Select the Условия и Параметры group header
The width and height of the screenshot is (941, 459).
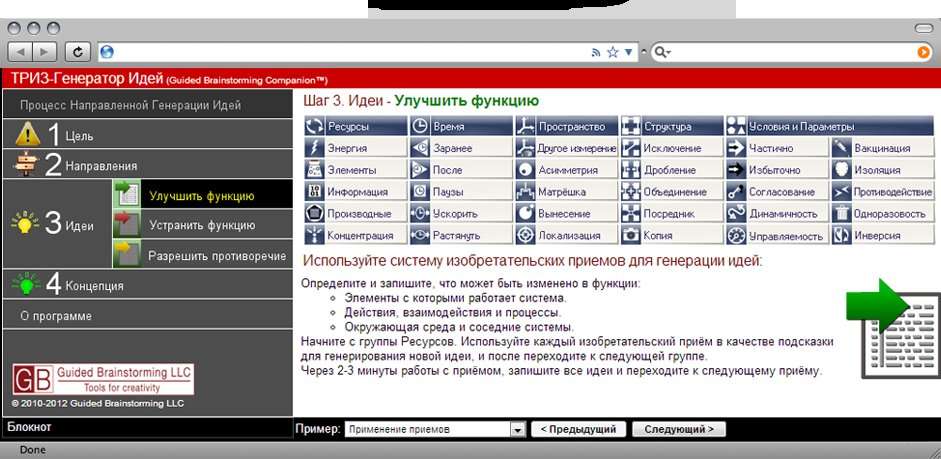[830, 126]
